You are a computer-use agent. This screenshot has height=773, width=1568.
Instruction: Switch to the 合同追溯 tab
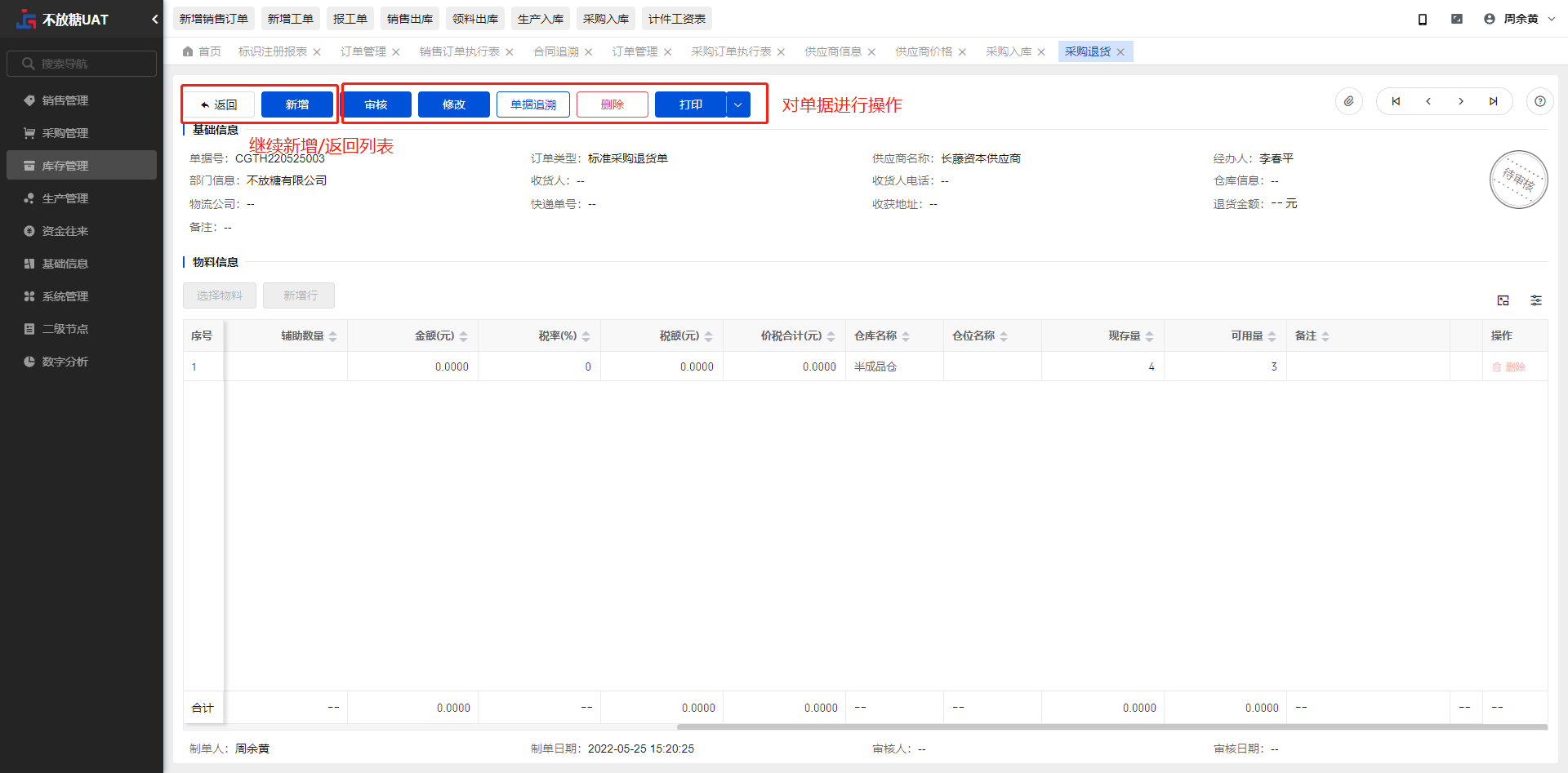click(556, 51)
